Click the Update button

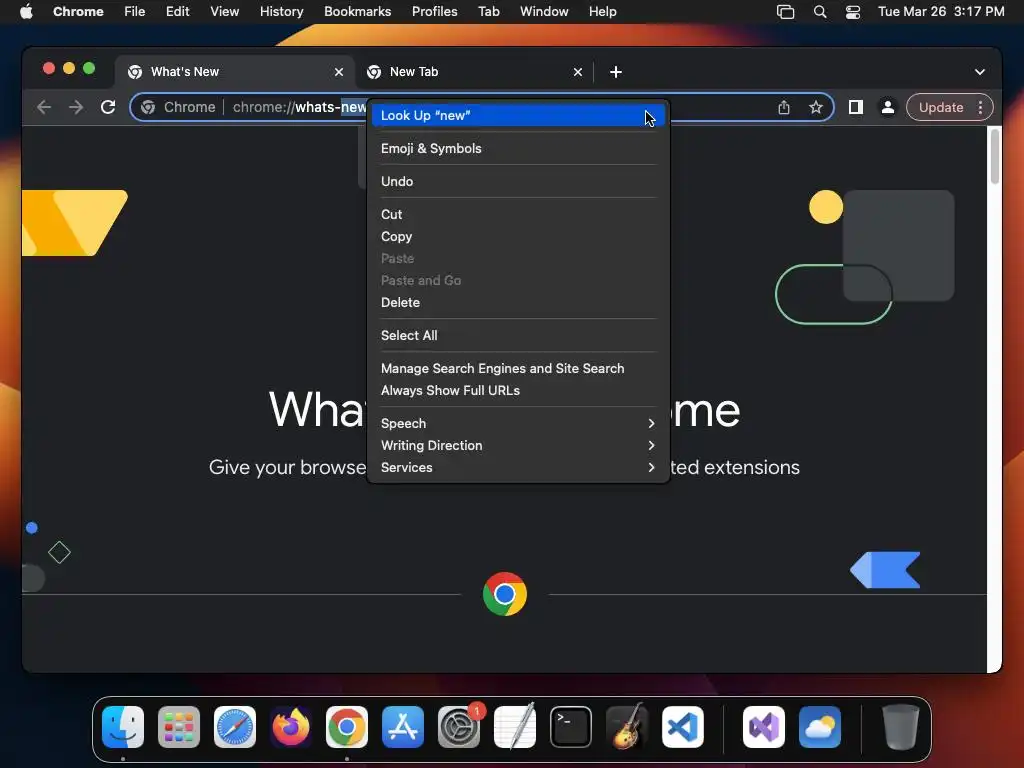tap(941, 107)
